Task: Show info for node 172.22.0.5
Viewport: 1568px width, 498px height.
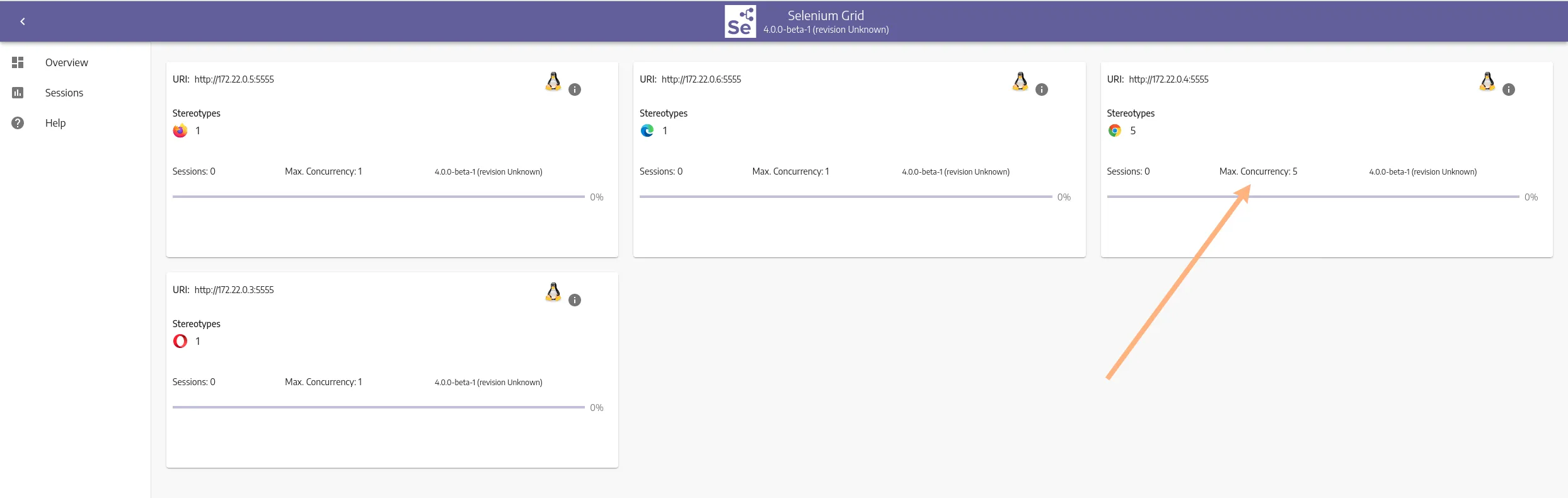Action: (575, 90)
